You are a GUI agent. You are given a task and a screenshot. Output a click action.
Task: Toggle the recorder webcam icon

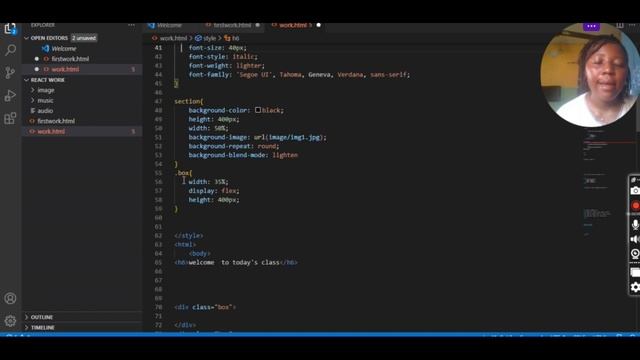(x=635, y=254)
